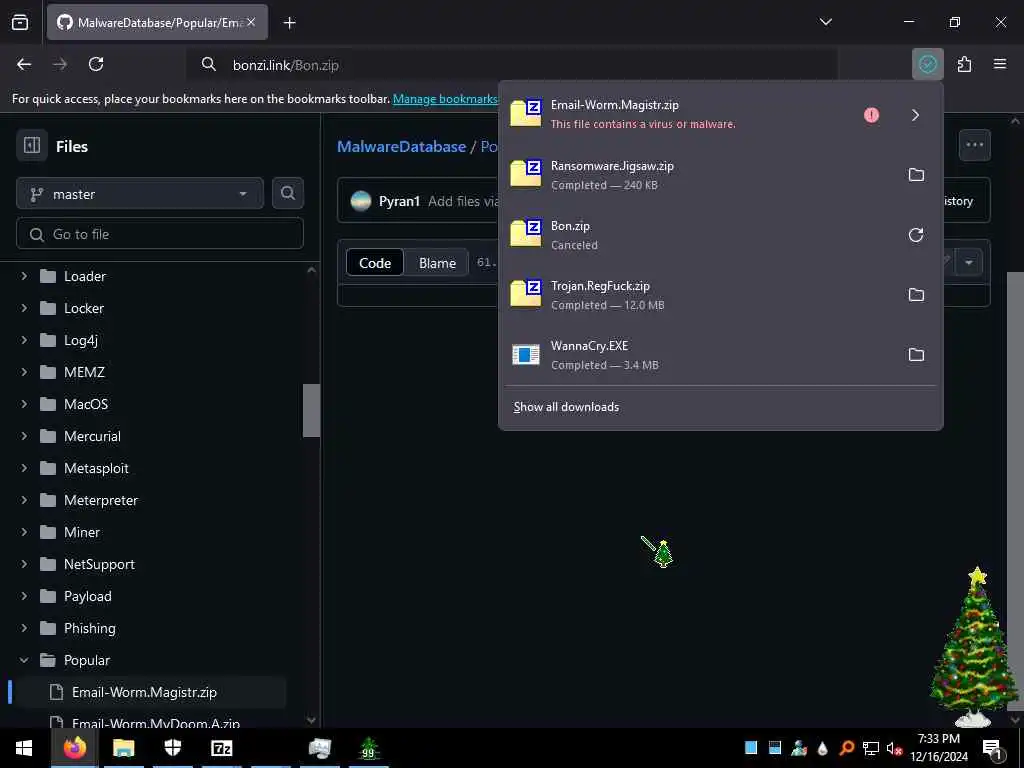Collapse the Popular folder
The image size is (1024, 768).
click(24, 660)
